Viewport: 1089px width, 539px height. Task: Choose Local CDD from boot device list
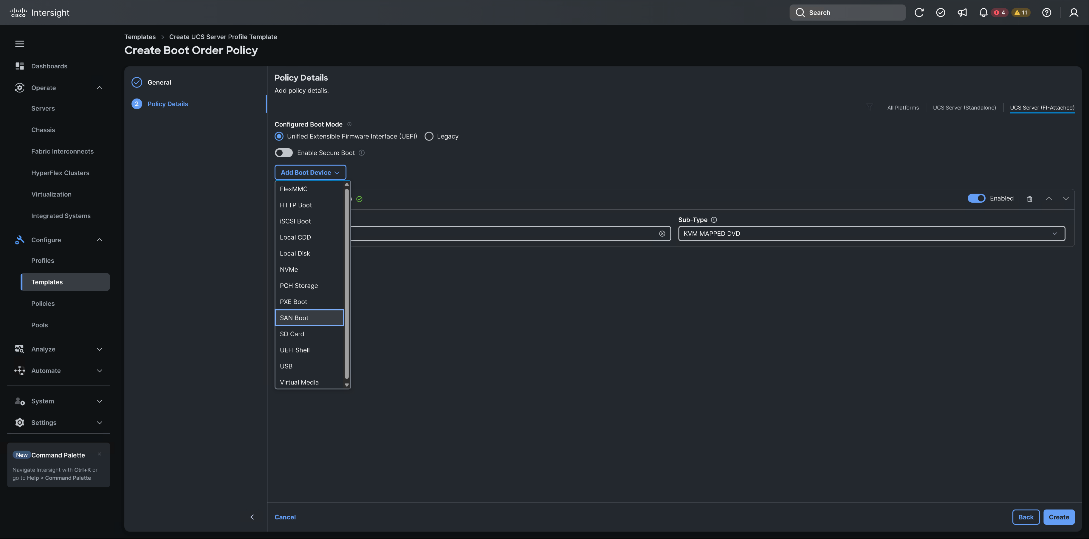pyautogui.click(x=310, y=238)
